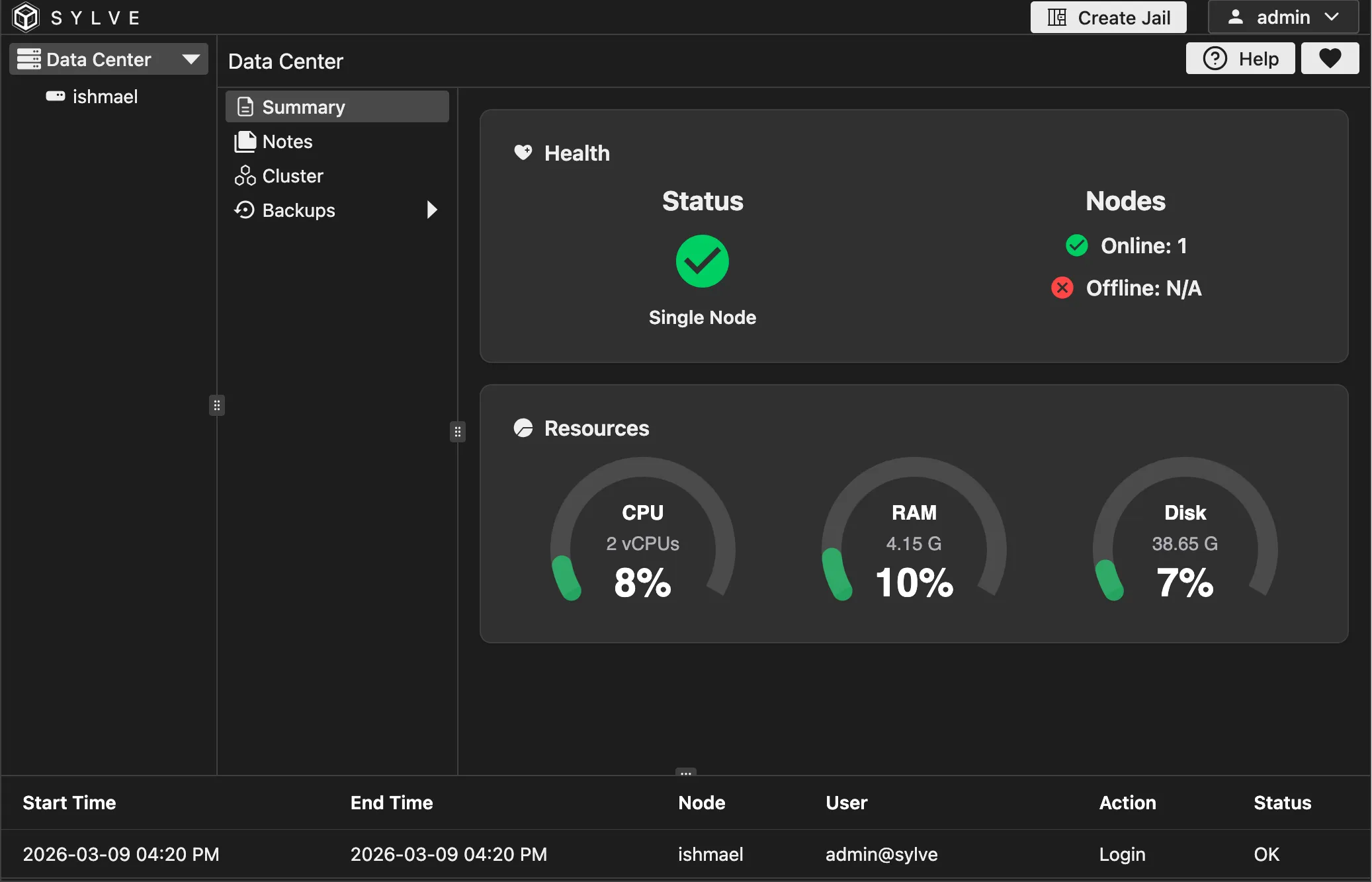Screen dimensions: 1372x882
Task: Open Help
Action: pyautogui.click(x=1240, y=58)
